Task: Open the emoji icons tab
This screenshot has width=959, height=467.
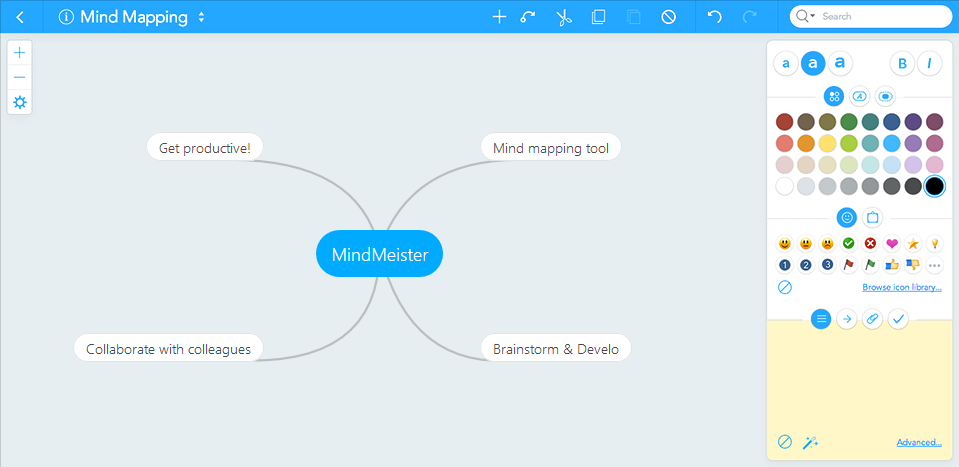Action: tap(847, 217)
